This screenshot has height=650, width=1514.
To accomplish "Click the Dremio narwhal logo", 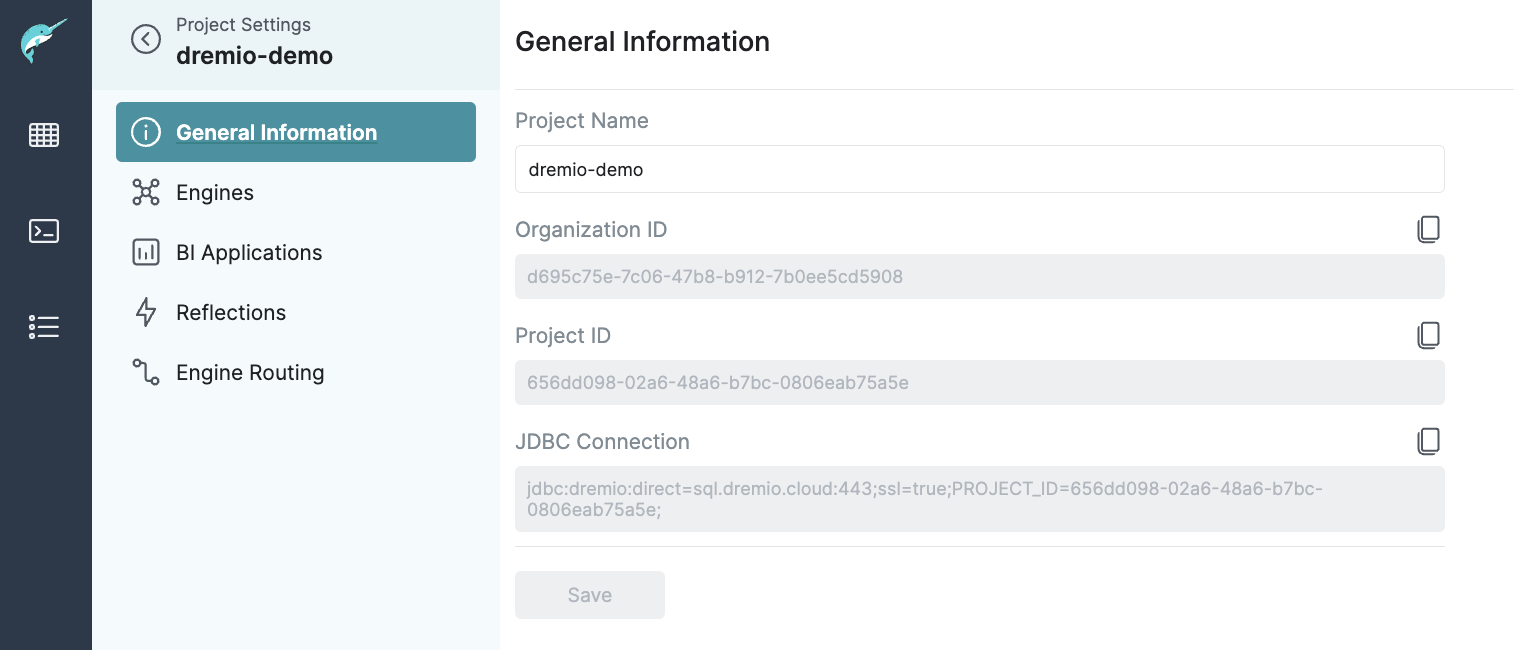I will (x=44, y=38).
